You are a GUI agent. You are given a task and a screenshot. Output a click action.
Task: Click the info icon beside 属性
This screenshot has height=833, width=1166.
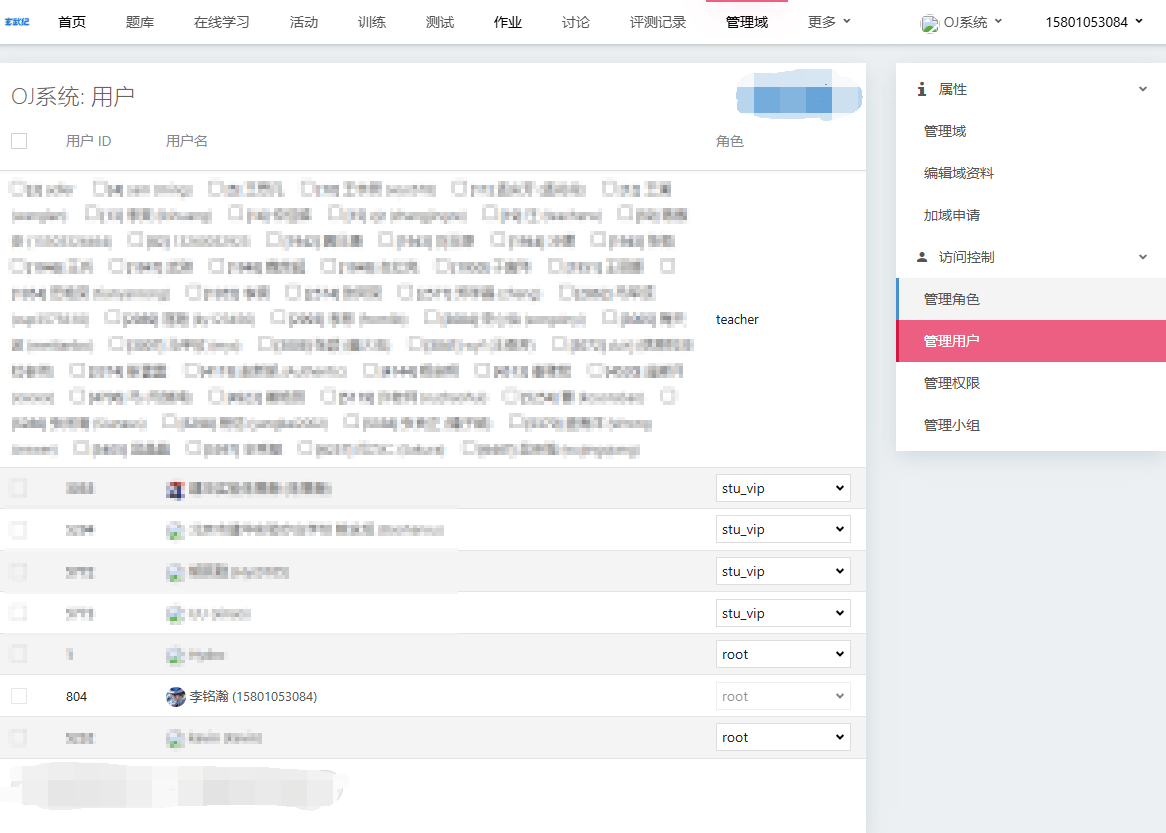tap(922, 89)
